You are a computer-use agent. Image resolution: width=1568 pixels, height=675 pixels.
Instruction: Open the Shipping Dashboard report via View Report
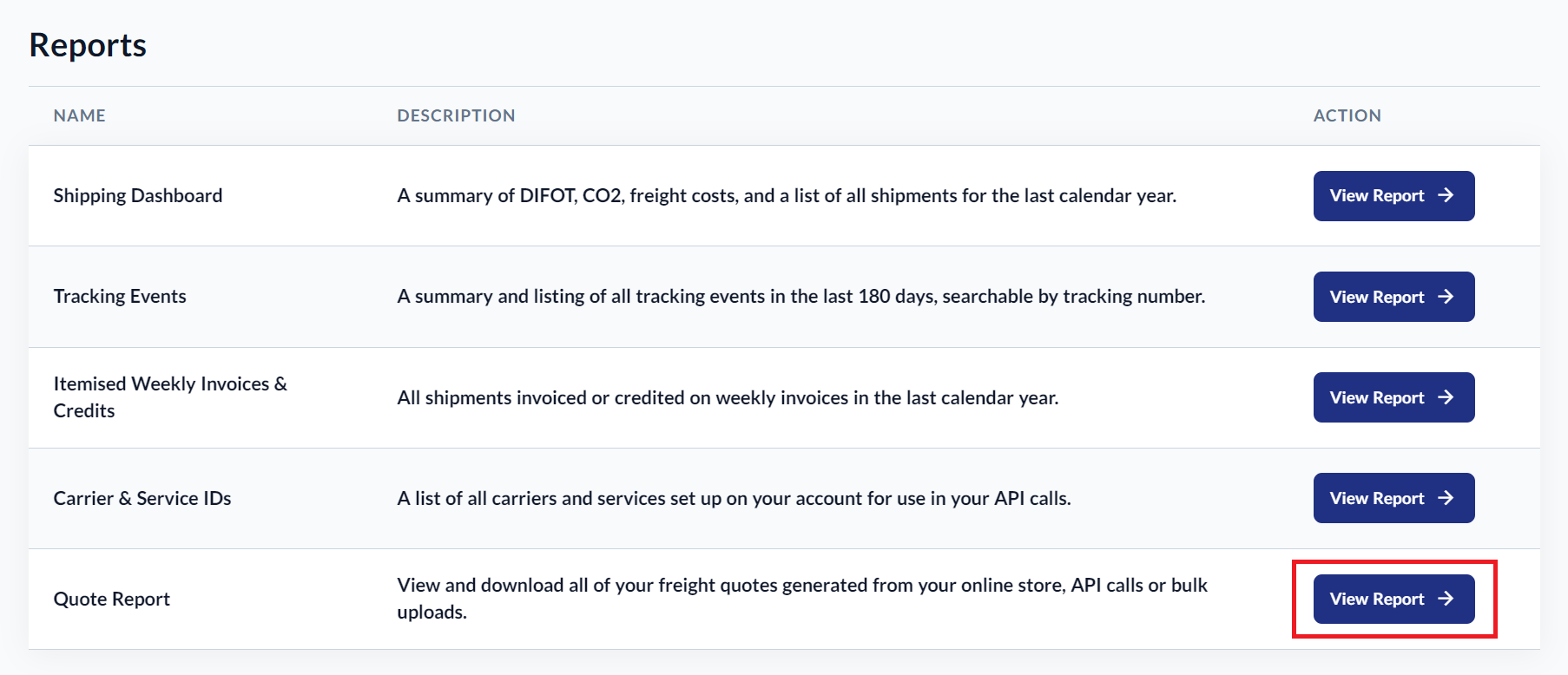pyautogui.click(x=1393, y=196)
